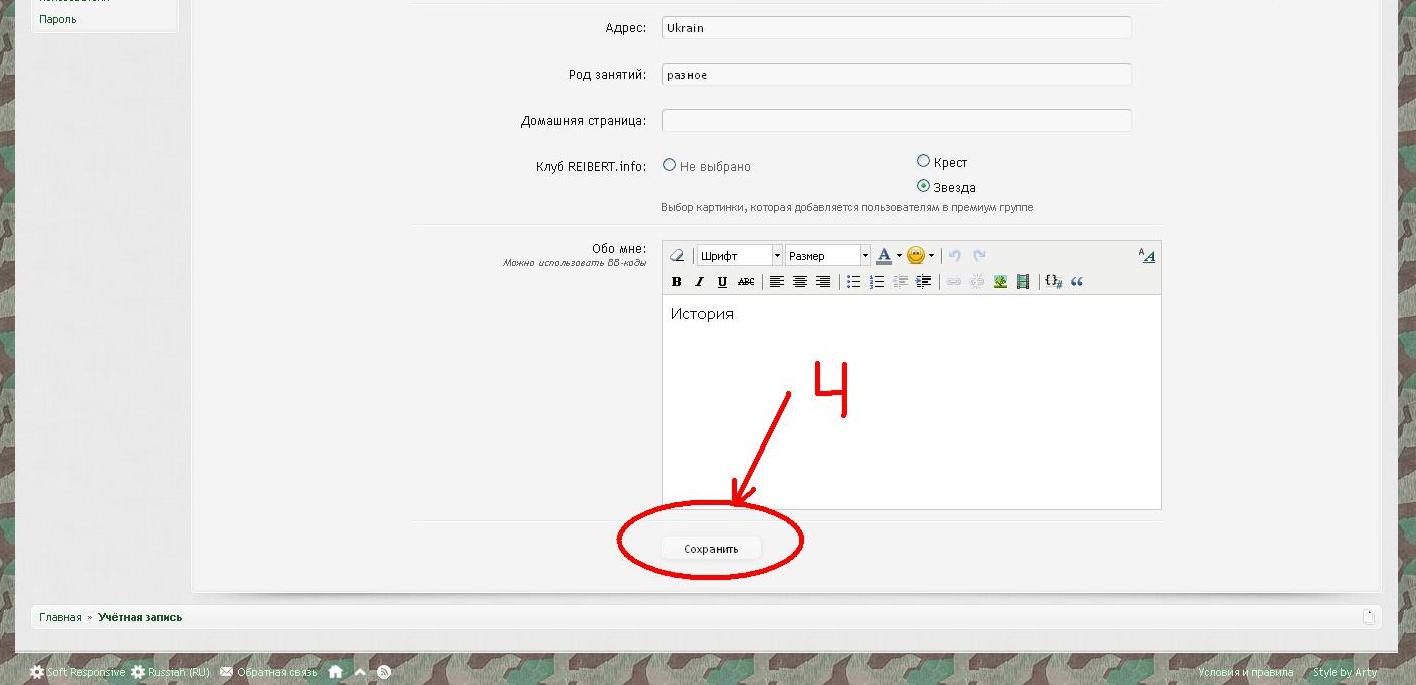
Task: Click the redo icon
Action: [979, 256]
